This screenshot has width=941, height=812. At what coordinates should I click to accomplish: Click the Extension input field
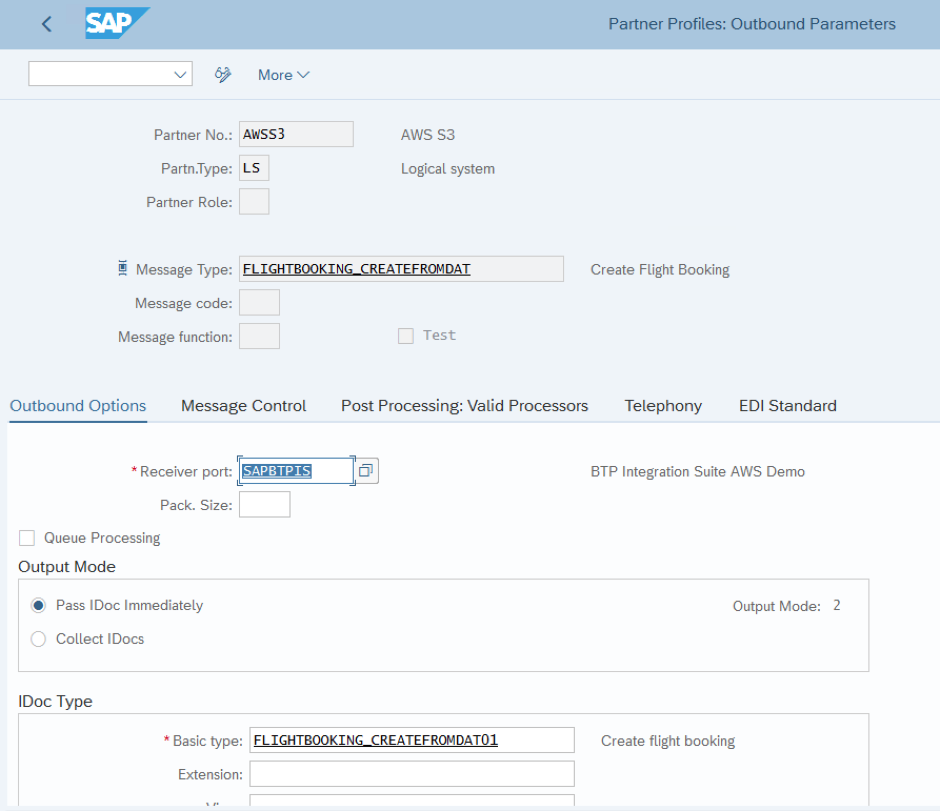411,773
